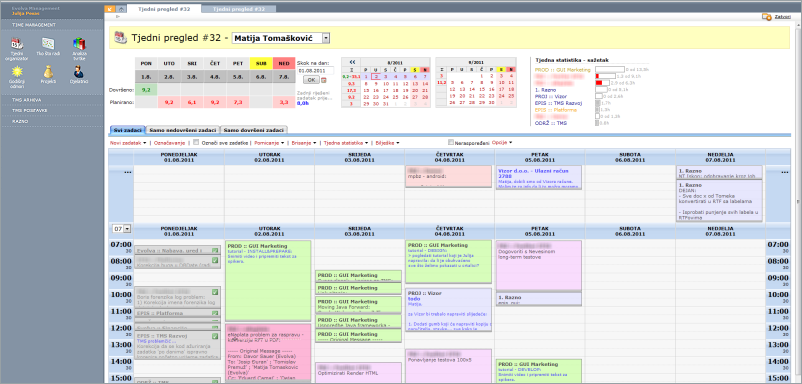Open Friday's Dogovoriti s Nevesinom task
Viewport: 802px width, 384px height.
click(539, 266)
